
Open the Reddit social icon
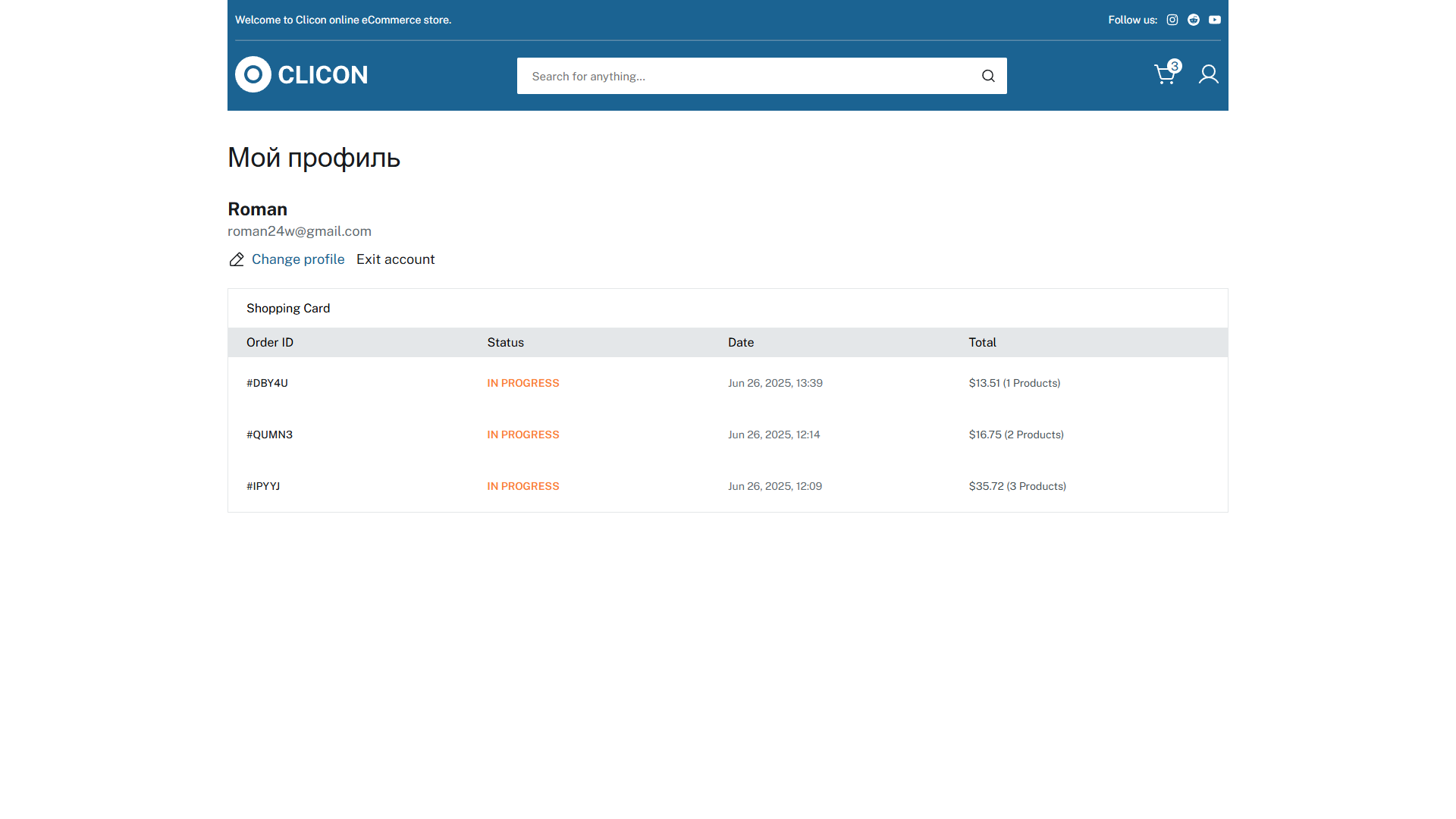(1194, 20)
